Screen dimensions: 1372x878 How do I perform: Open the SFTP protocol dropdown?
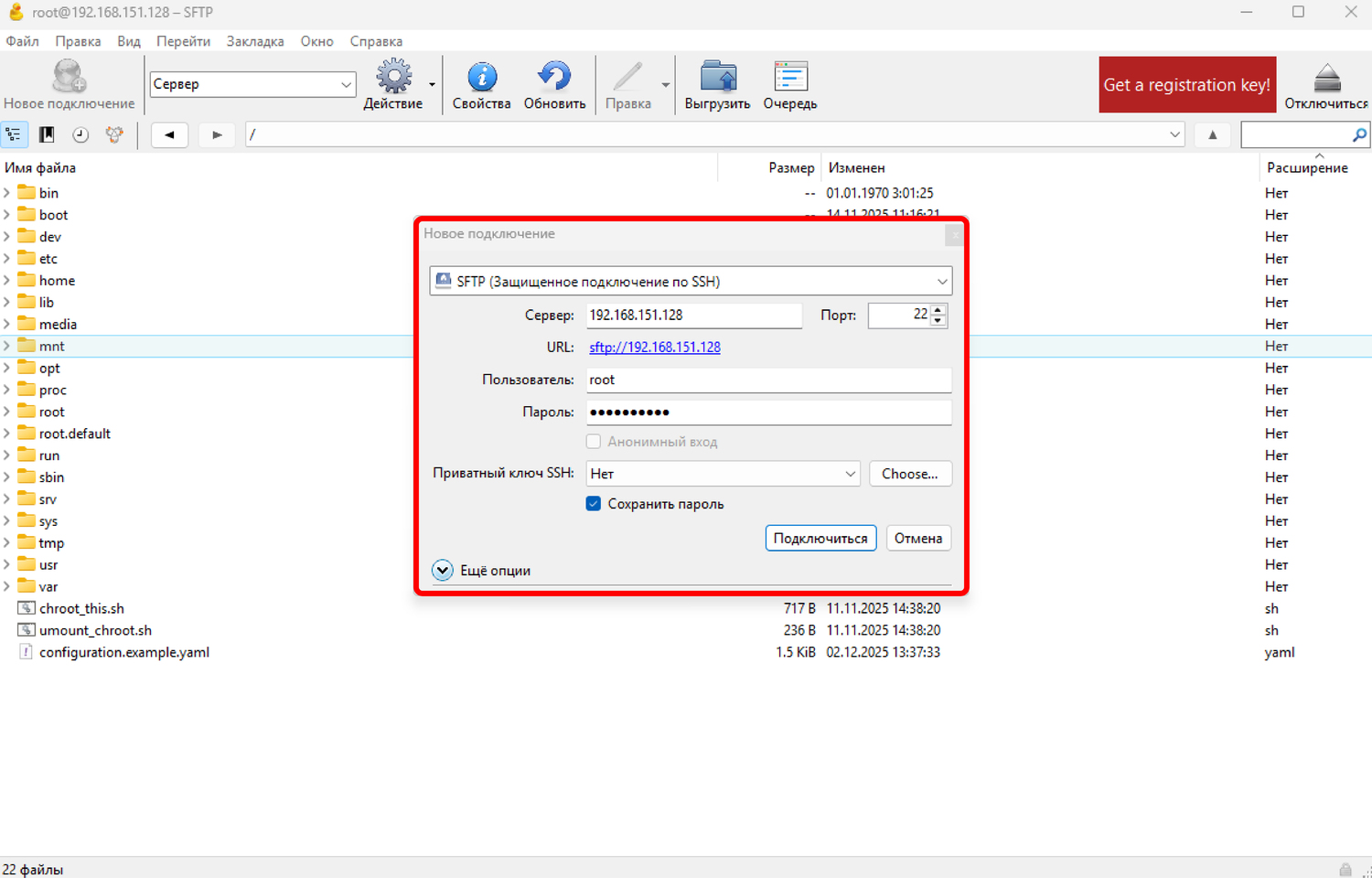(691, 282)
